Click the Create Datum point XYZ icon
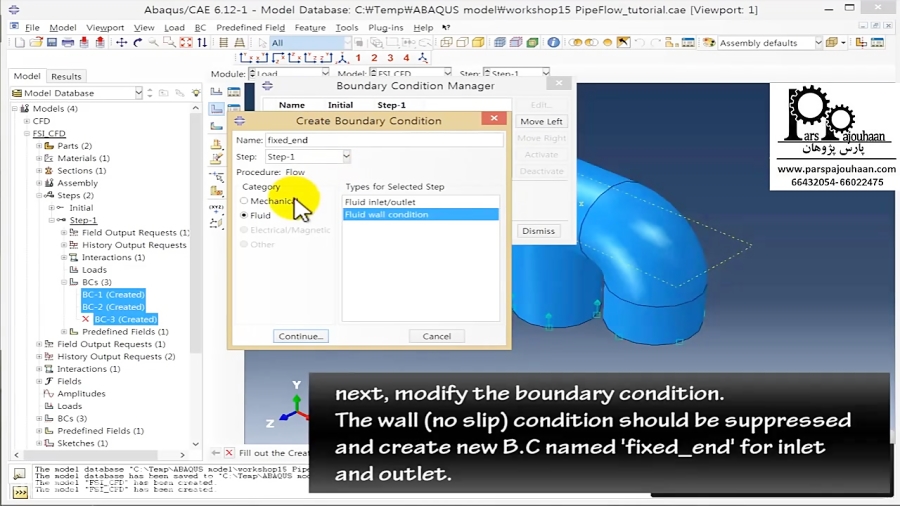The width and height of the screenshot is (900, 506). pos(216,208)
